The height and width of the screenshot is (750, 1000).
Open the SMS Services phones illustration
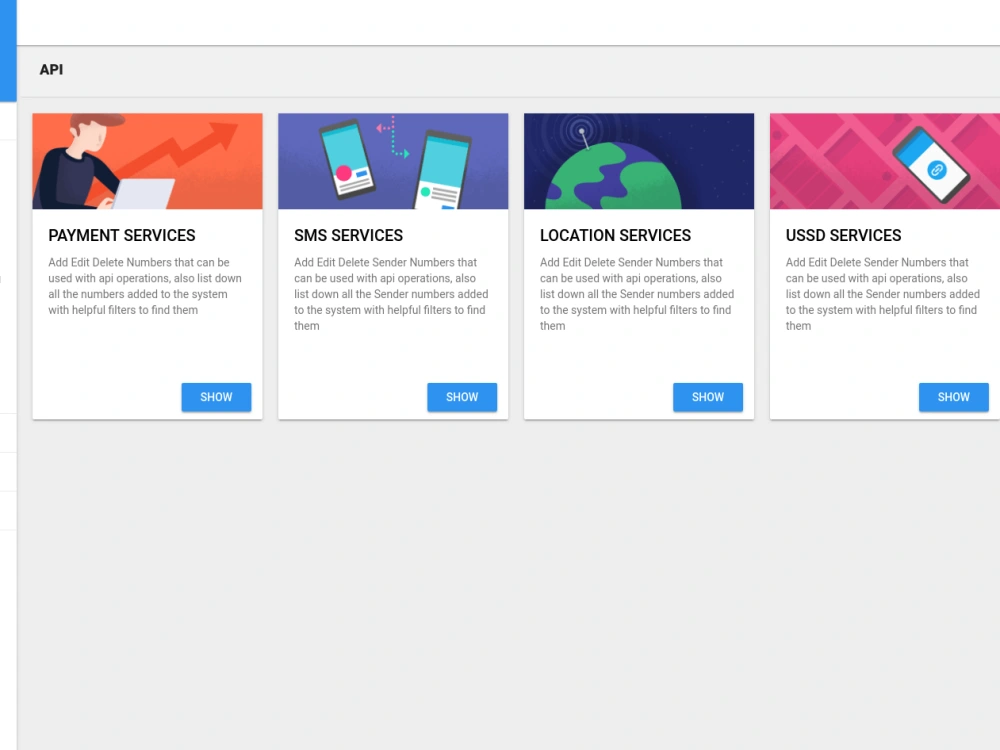pyautogui.click(x=393, y=161)
